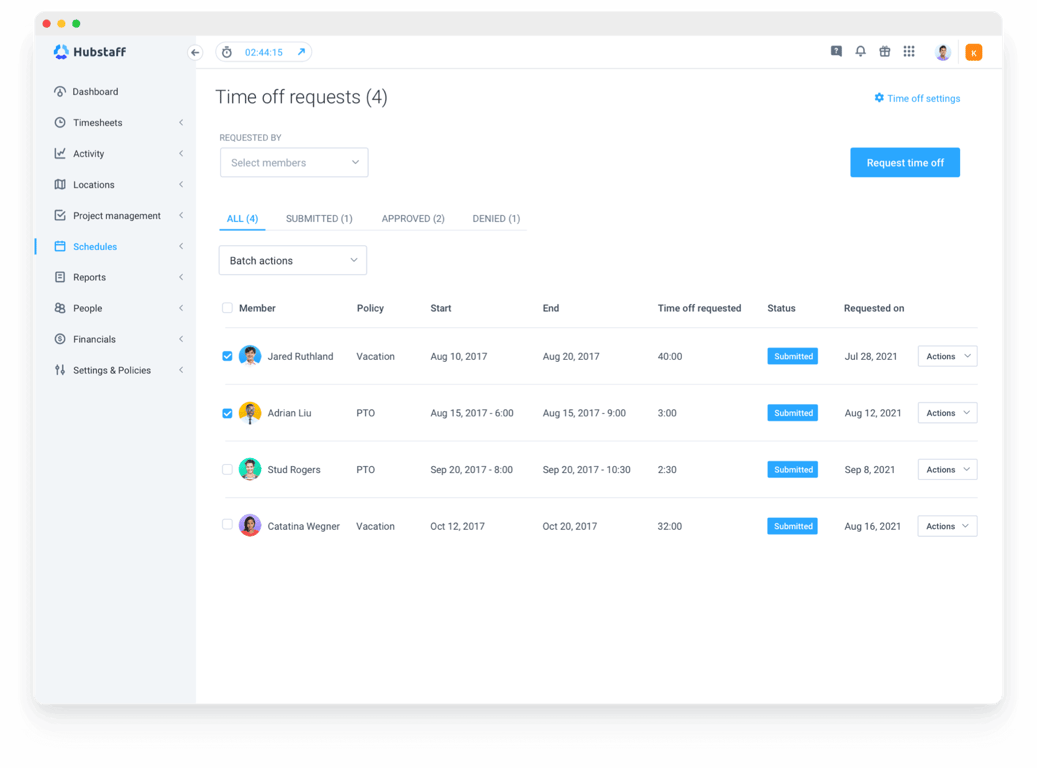1037x768 pixels.
Task: Expand the Reports menu chevron
Action: tap(181, 277)
